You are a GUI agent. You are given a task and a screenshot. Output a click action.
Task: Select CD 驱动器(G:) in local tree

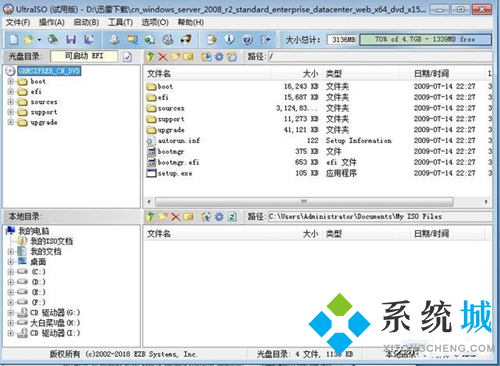(x=55, y=313)
